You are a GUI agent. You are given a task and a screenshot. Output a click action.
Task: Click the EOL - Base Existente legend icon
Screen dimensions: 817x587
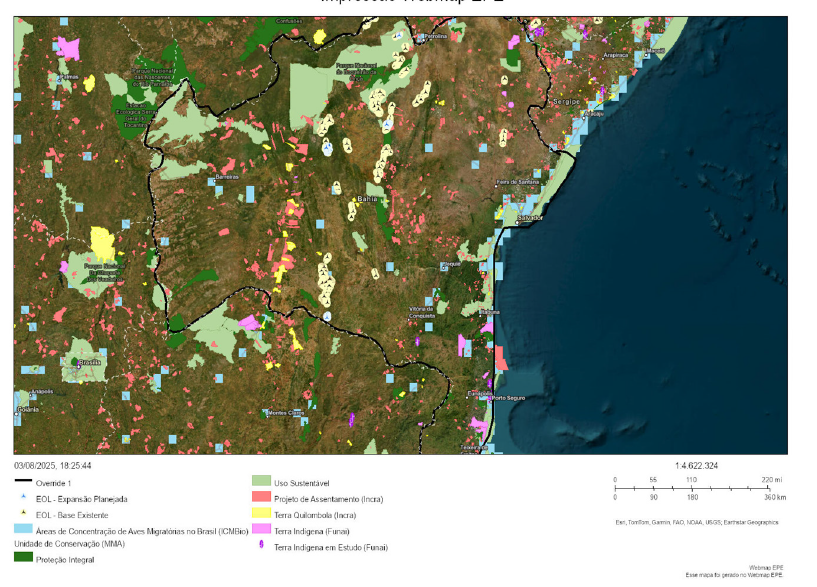(24, 514)
